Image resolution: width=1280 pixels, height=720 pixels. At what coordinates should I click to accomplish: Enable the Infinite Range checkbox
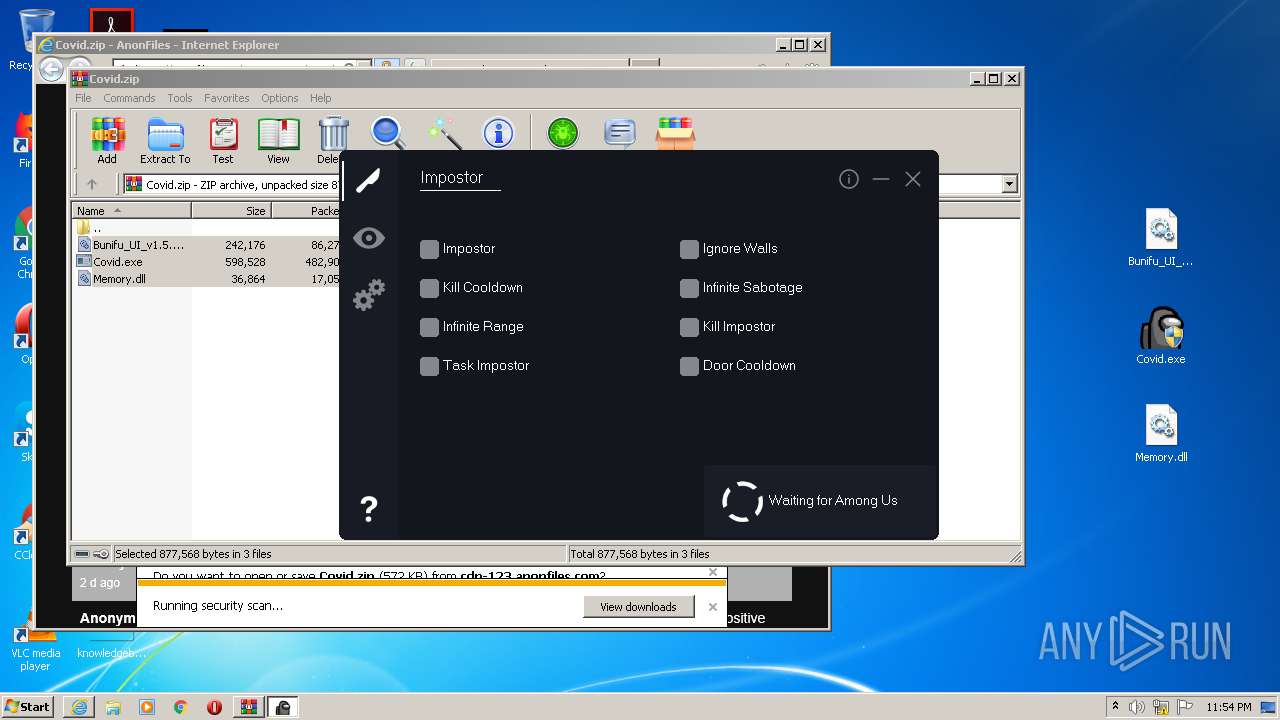pyautogui.click(x=429, y=327)
